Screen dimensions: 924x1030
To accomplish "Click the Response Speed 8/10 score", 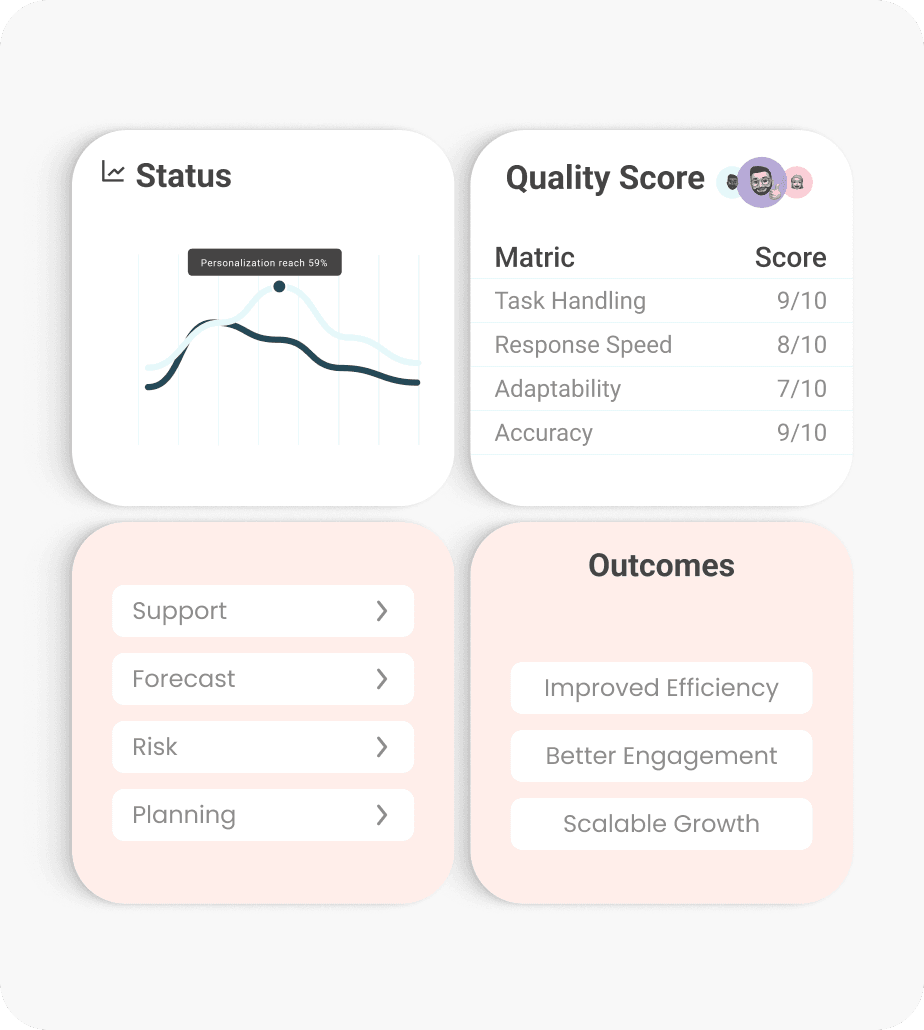I will click(x=801, y=345).
